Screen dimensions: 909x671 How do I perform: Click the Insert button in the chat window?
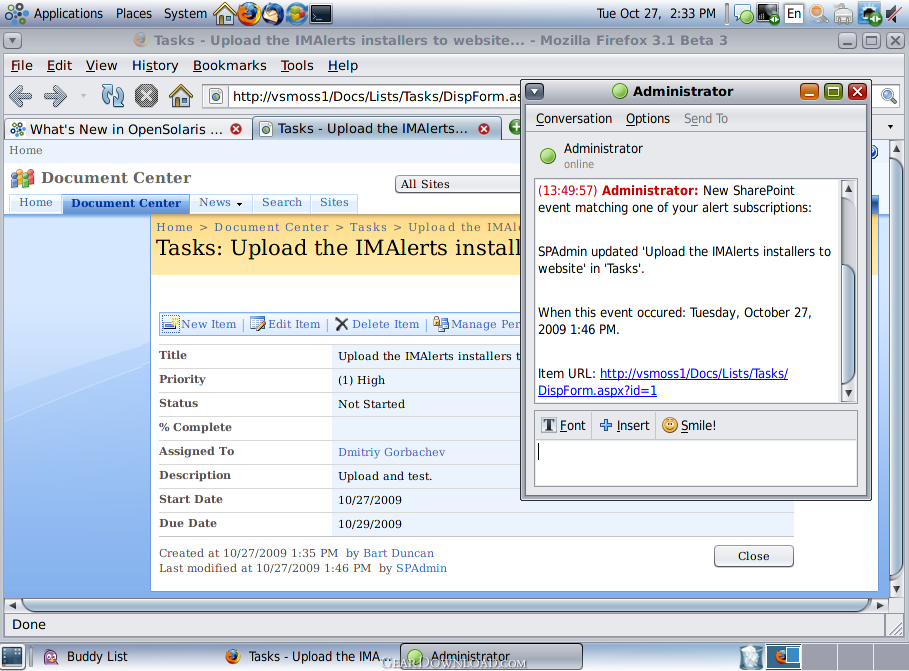[x=624, y=426]
